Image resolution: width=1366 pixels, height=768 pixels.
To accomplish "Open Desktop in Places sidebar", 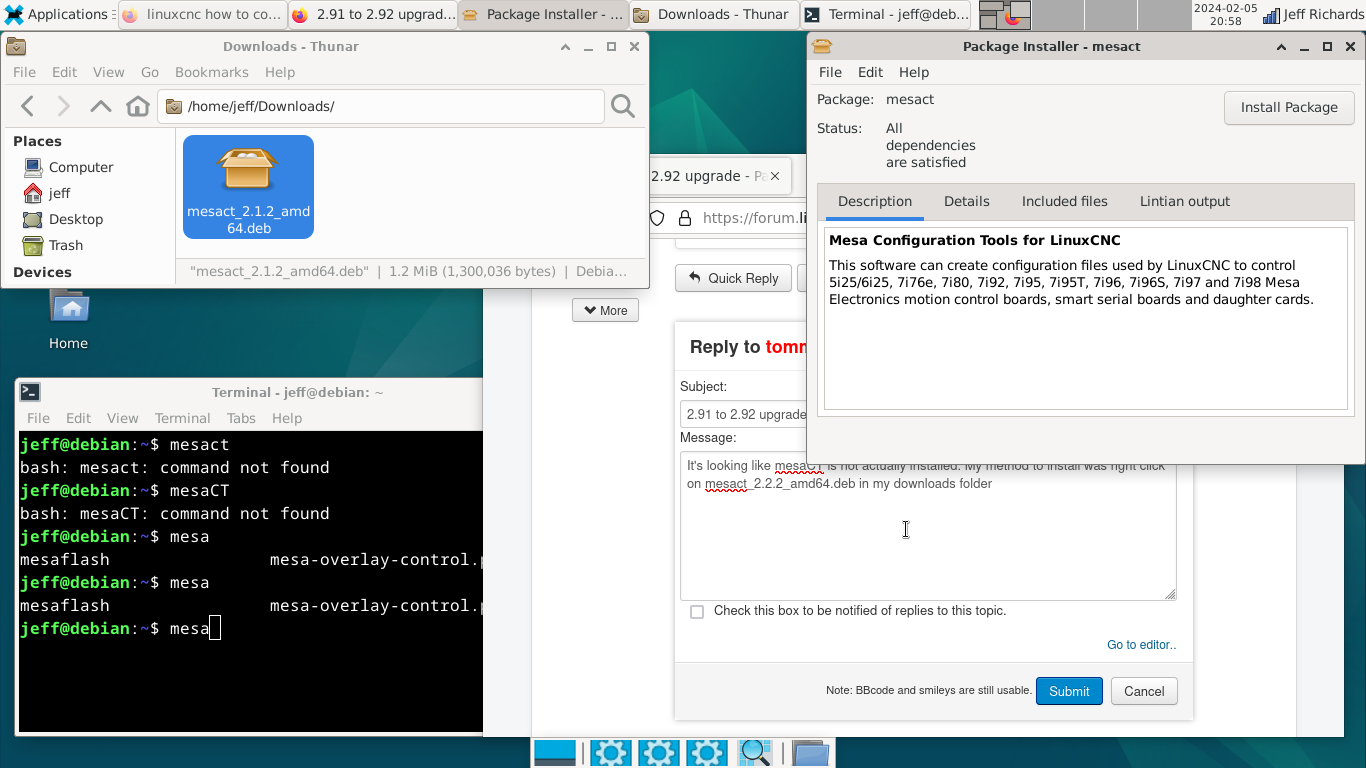I will tap(76, 219).
